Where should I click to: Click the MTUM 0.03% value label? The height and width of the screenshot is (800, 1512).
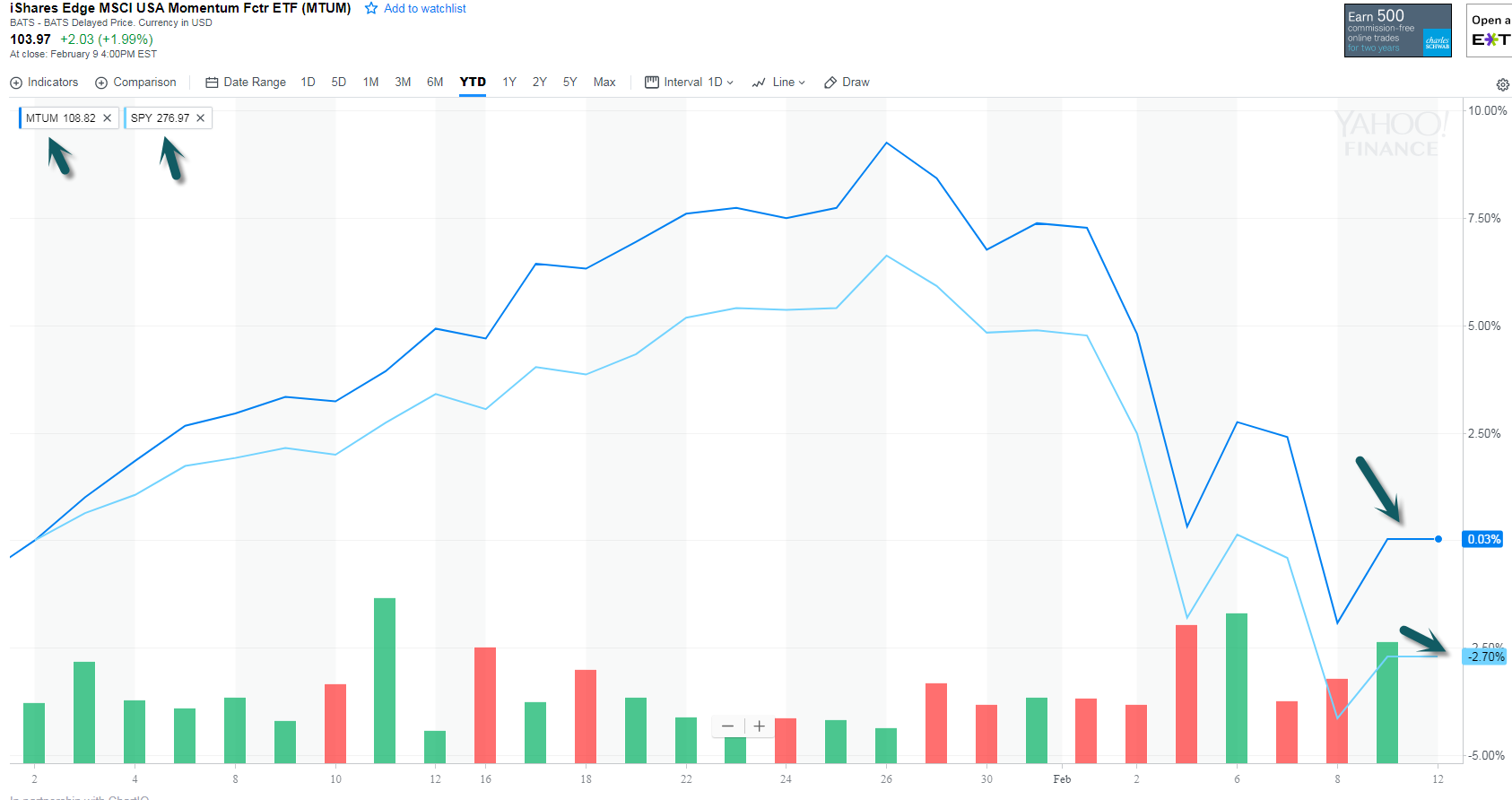1482,539
